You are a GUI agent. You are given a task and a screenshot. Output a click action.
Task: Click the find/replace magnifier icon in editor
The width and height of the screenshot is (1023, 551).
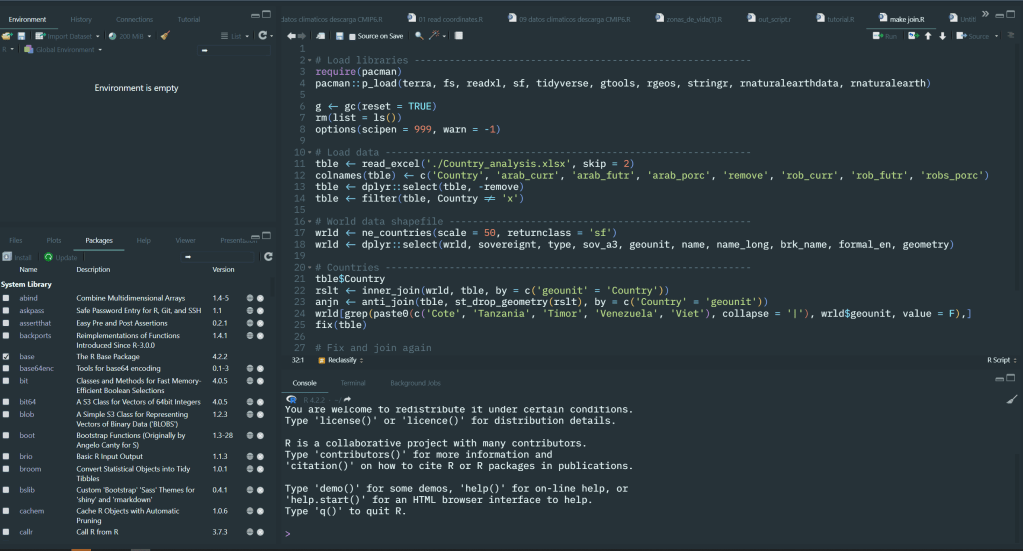[x=419, y=36]
